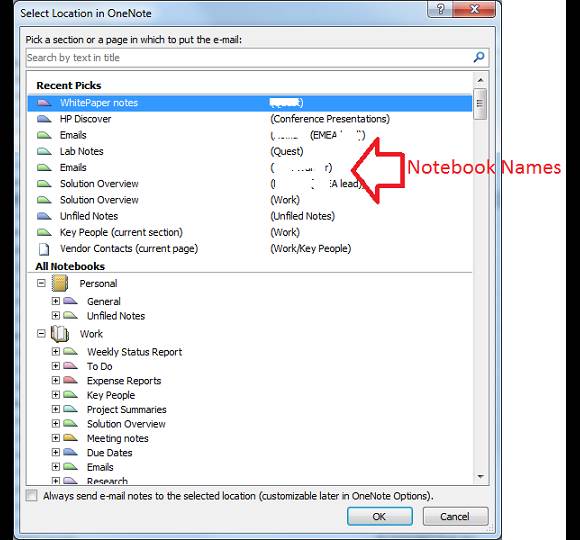
Task: Expand the General section
Action: (55, 301)
